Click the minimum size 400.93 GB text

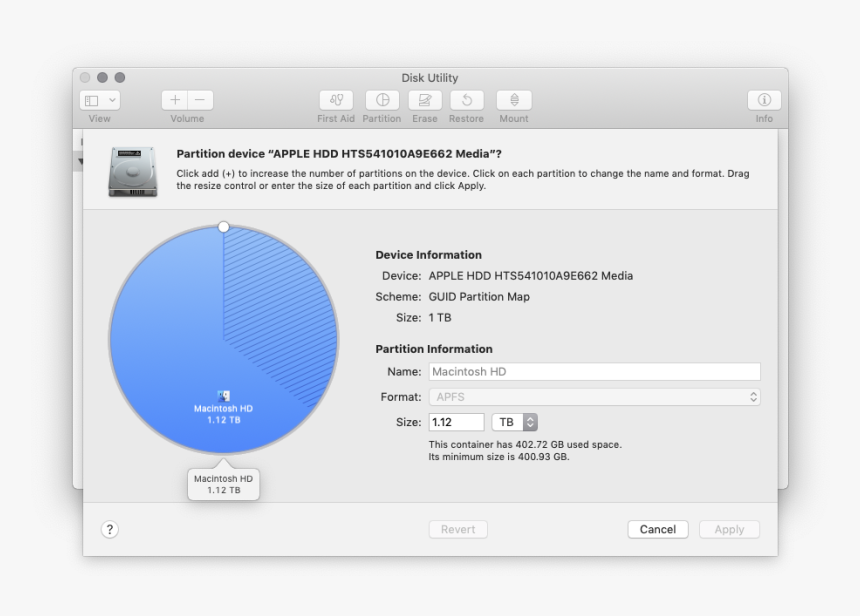pyautogui.click(x=499, y=457)
